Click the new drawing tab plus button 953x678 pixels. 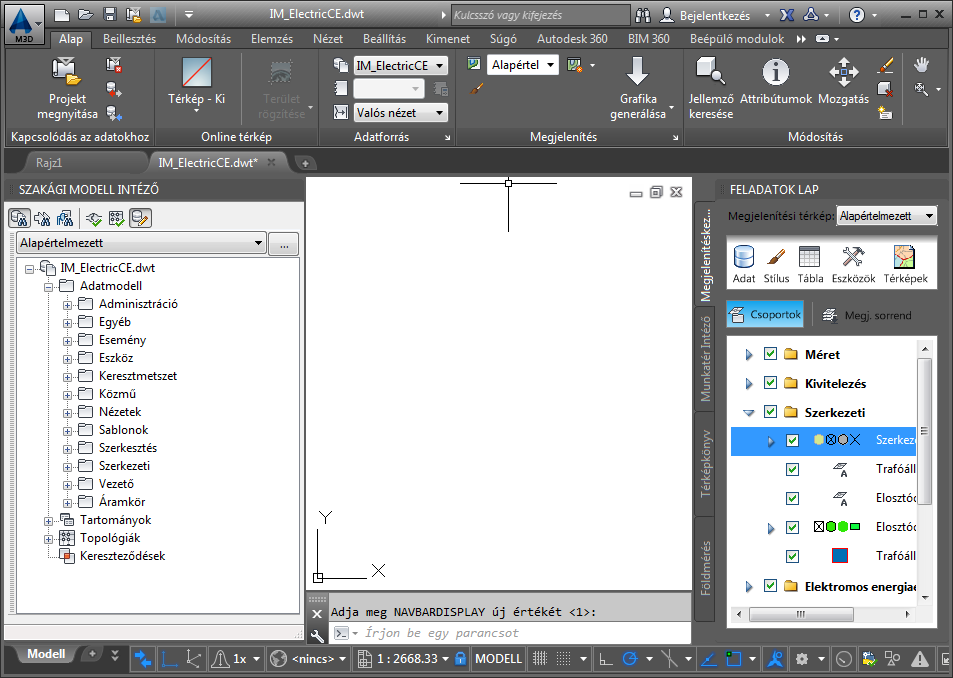click(305, 163)
